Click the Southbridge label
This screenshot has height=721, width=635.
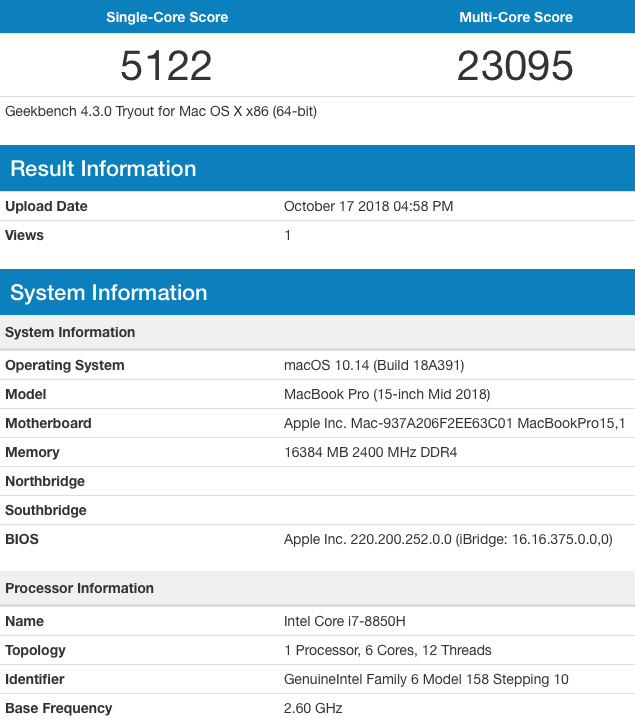(46, 510)
